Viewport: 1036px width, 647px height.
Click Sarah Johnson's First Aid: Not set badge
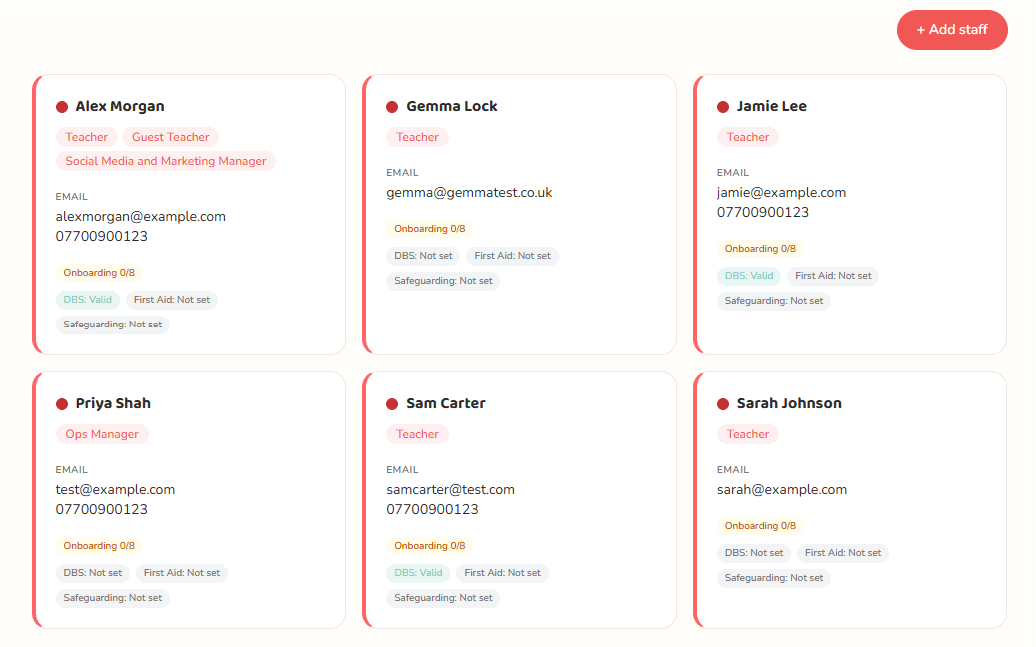(843, 553)
